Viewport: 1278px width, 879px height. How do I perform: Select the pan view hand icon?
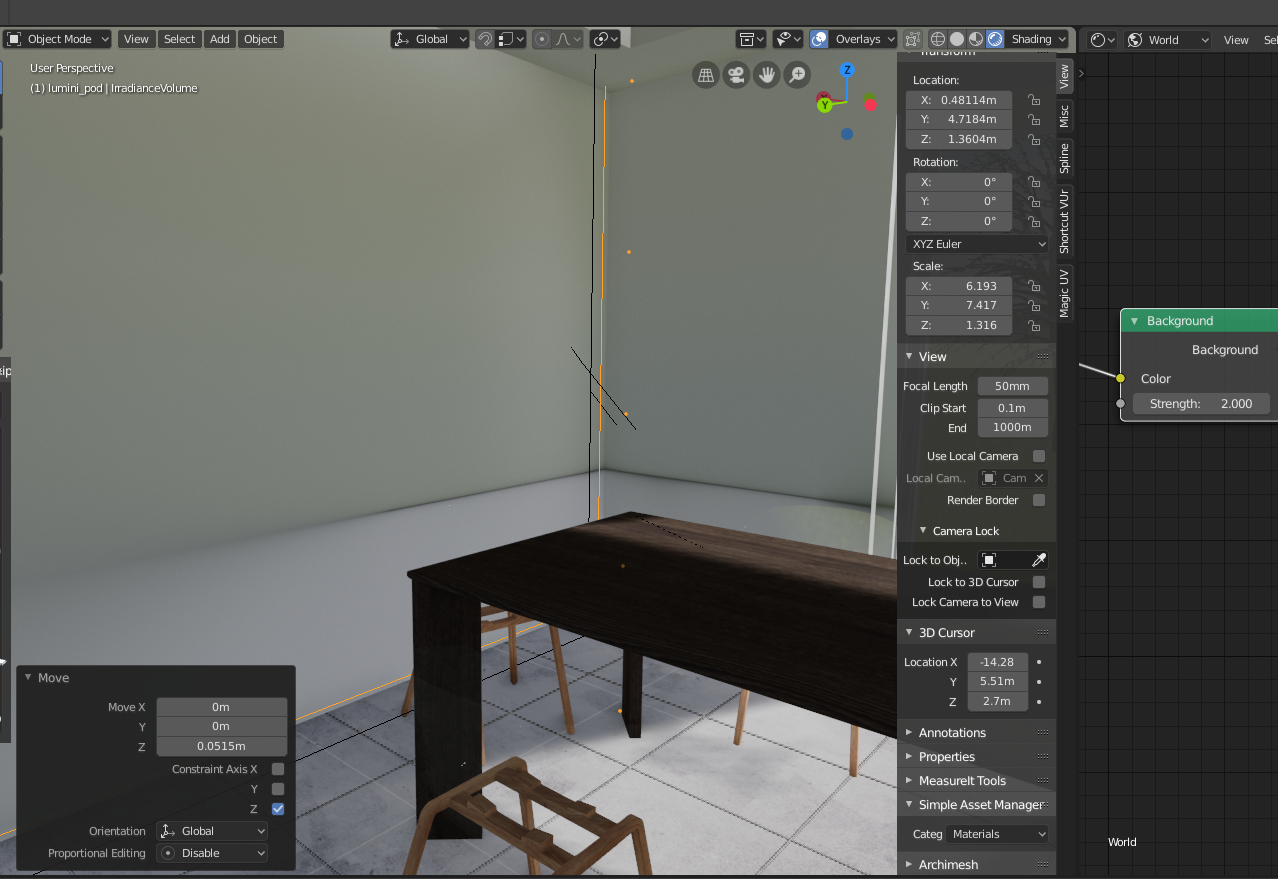point(767,74)
